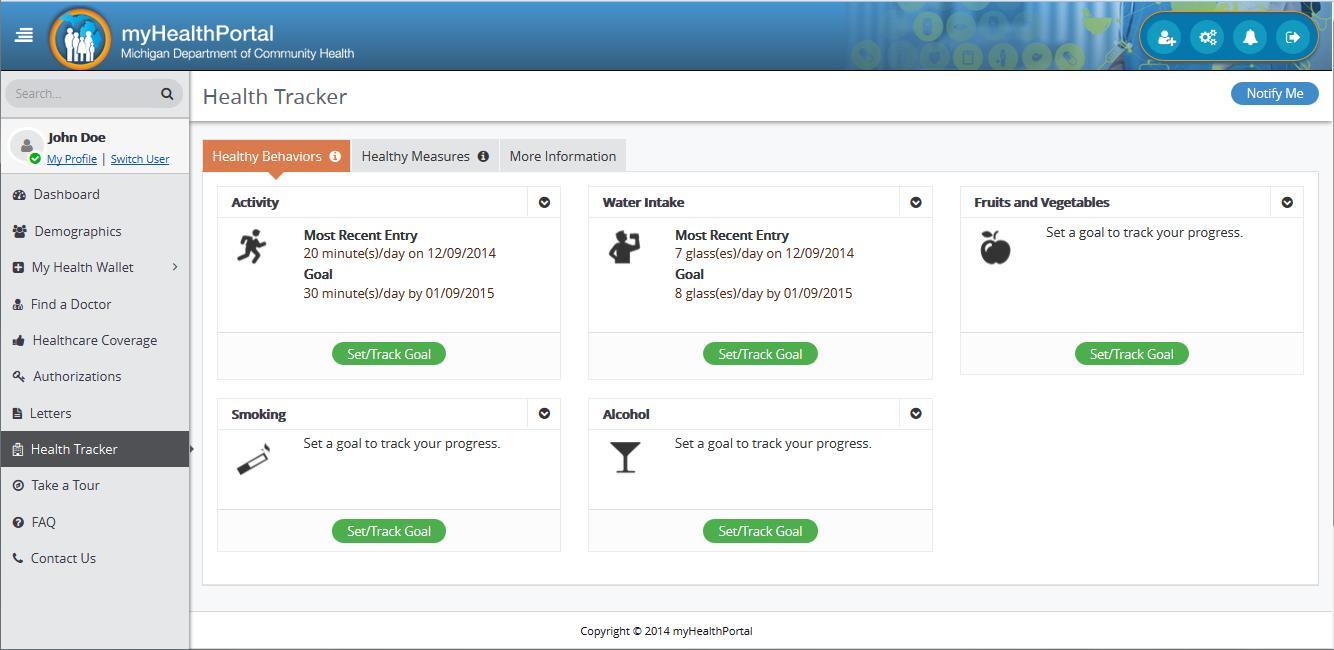Collapse the Water Intake card
Viewport: 1334px width, 650px height.
click(916, 202)
